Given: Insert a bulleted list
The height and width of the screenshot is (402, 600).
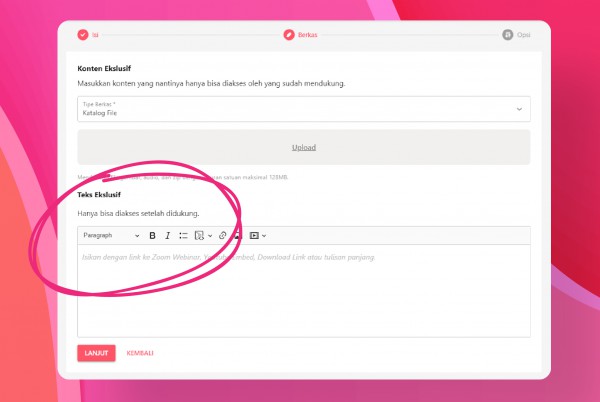Looking at the screenshot, I should point(183,236).
